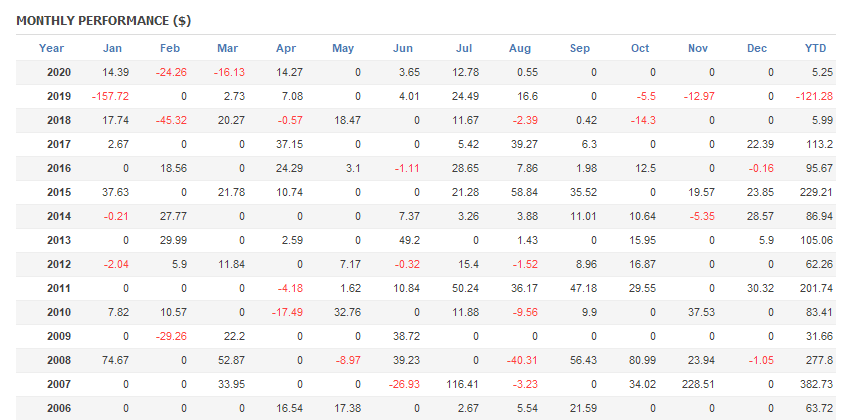Screen dimensions: 859x420
Task: Click the Year column header
Action: [x=51, y=48]
